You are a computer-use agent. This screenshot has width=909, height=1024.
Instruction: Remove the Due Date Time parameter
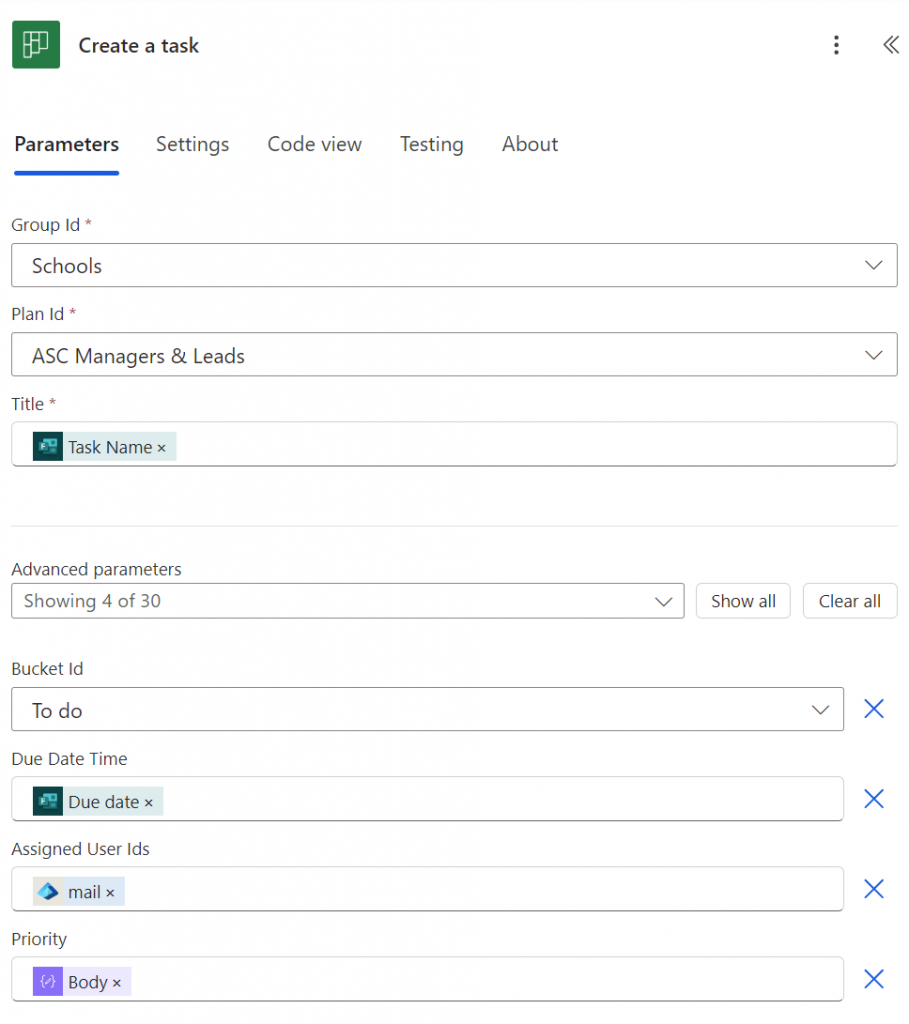[x=873, y=799]
